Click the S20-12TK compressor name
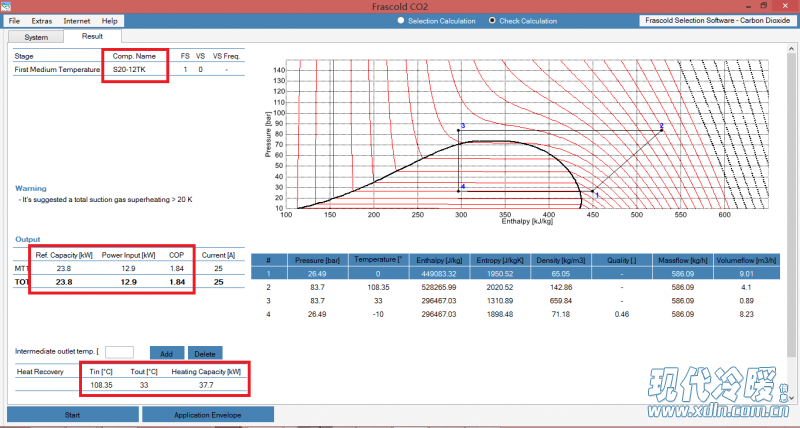The width and height of the screenshot is (800, 428). point(129,69)
